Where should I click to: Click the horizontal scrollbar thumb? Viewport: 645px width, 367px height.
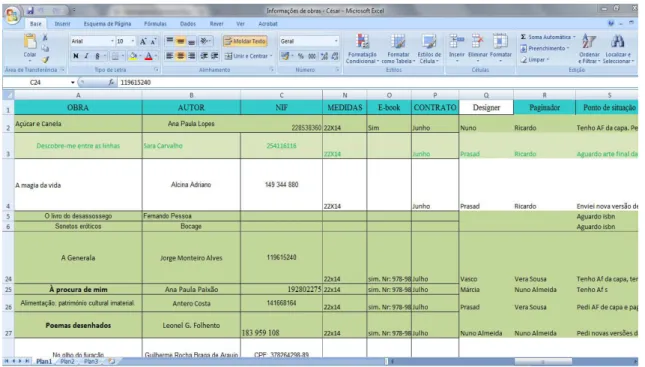click(x=543, y=361)
